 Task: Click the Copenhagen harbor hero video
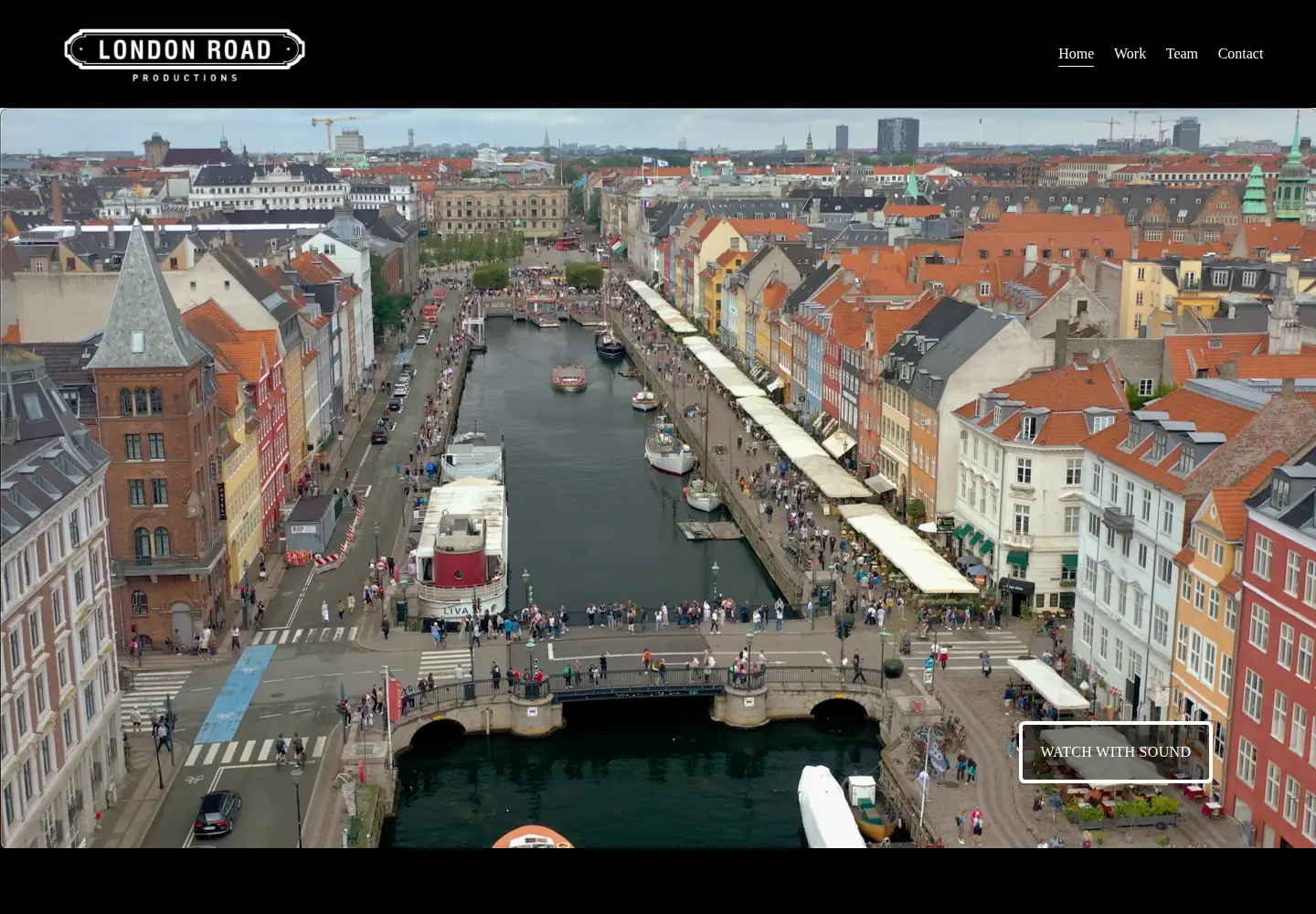[658, 478]
